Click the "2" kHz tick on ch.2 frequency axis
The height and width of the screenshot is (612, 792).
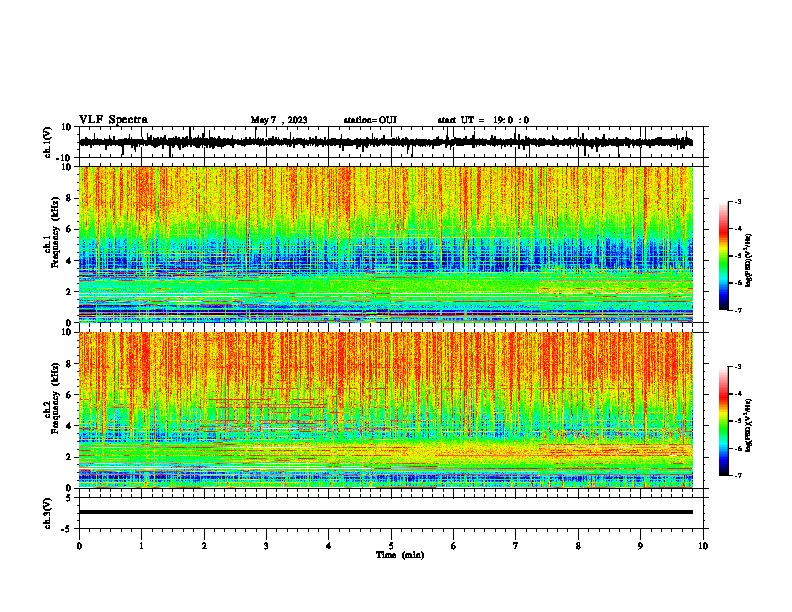tap(69, 457)
